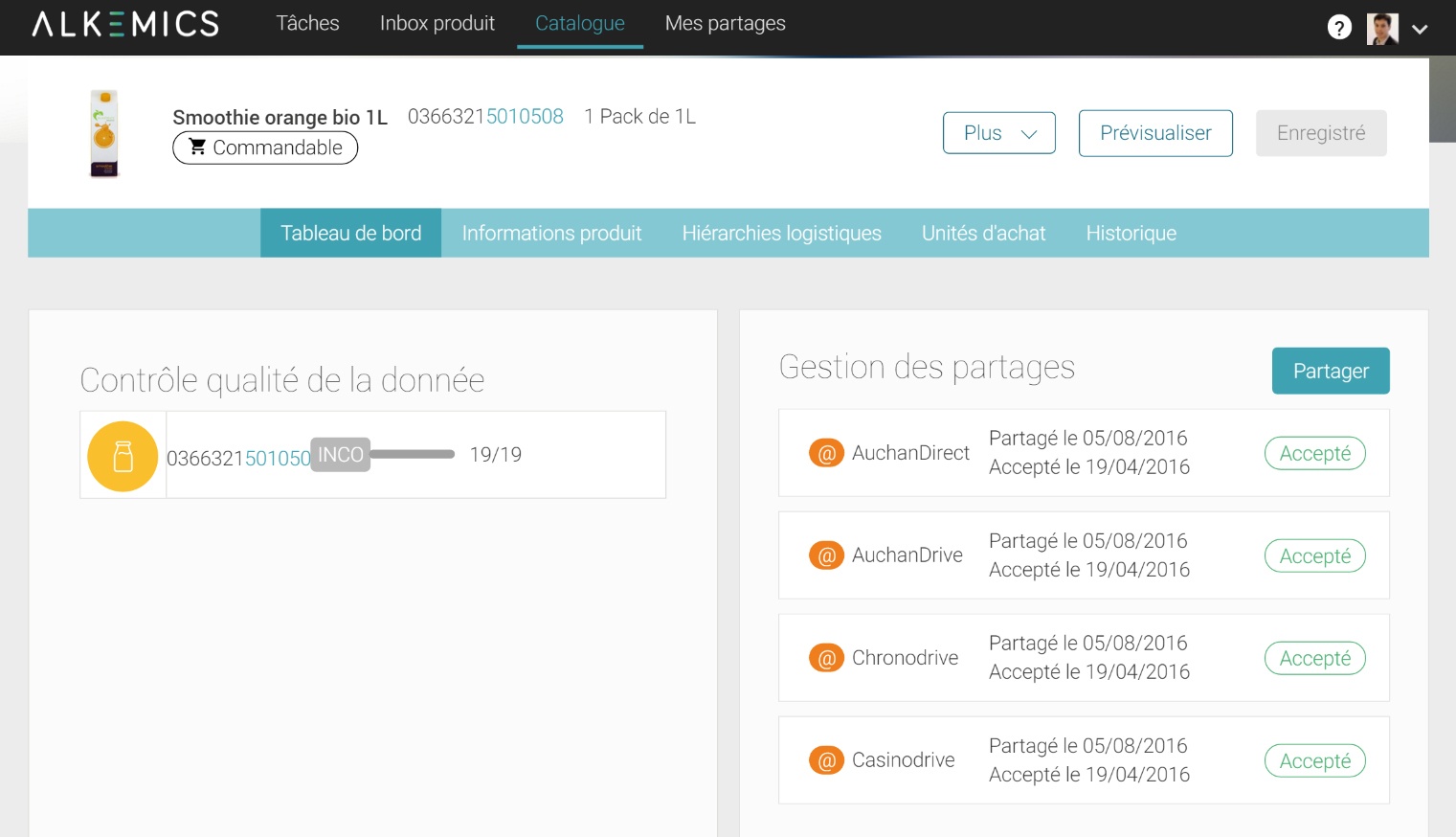
Task: Click the Enregistré button
Action: tap(1321, 133)
